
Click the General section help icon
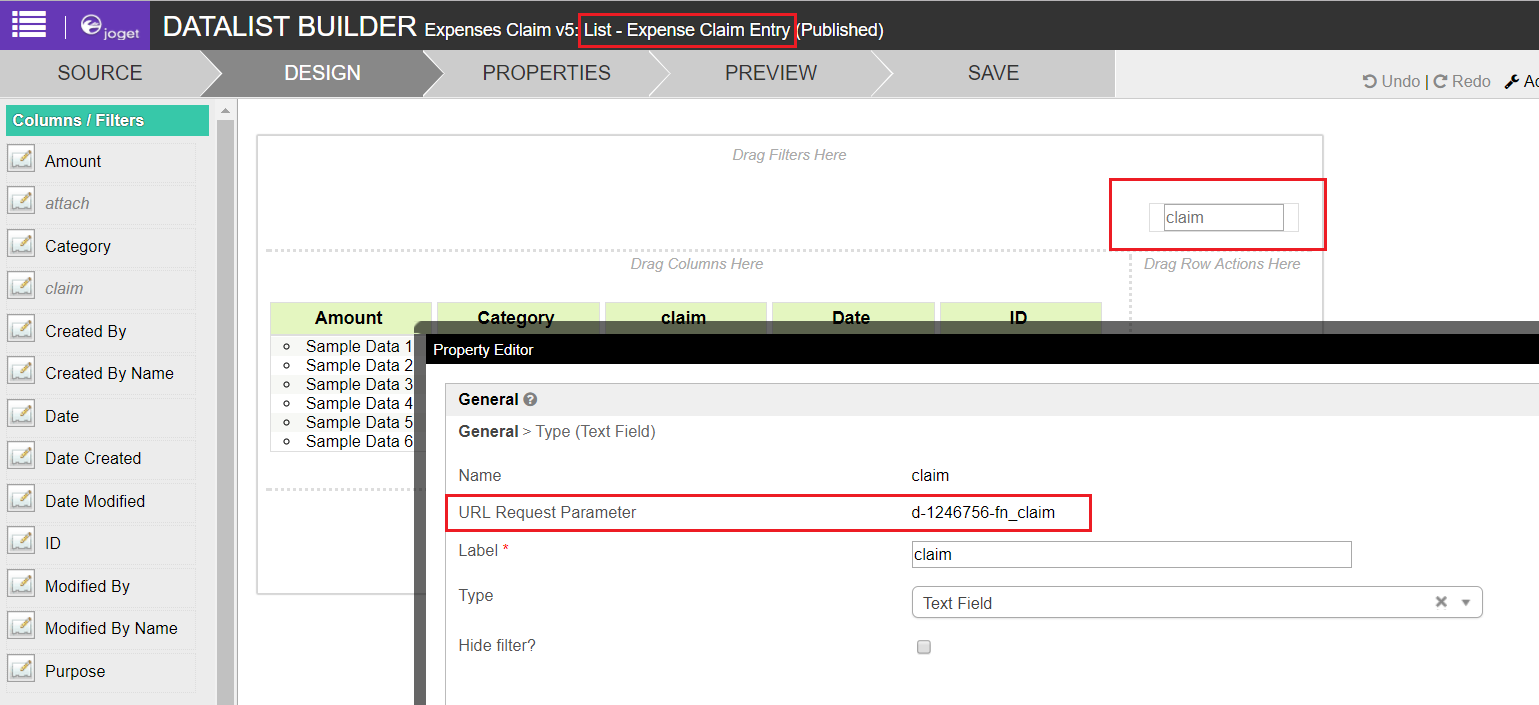(530, 400)
